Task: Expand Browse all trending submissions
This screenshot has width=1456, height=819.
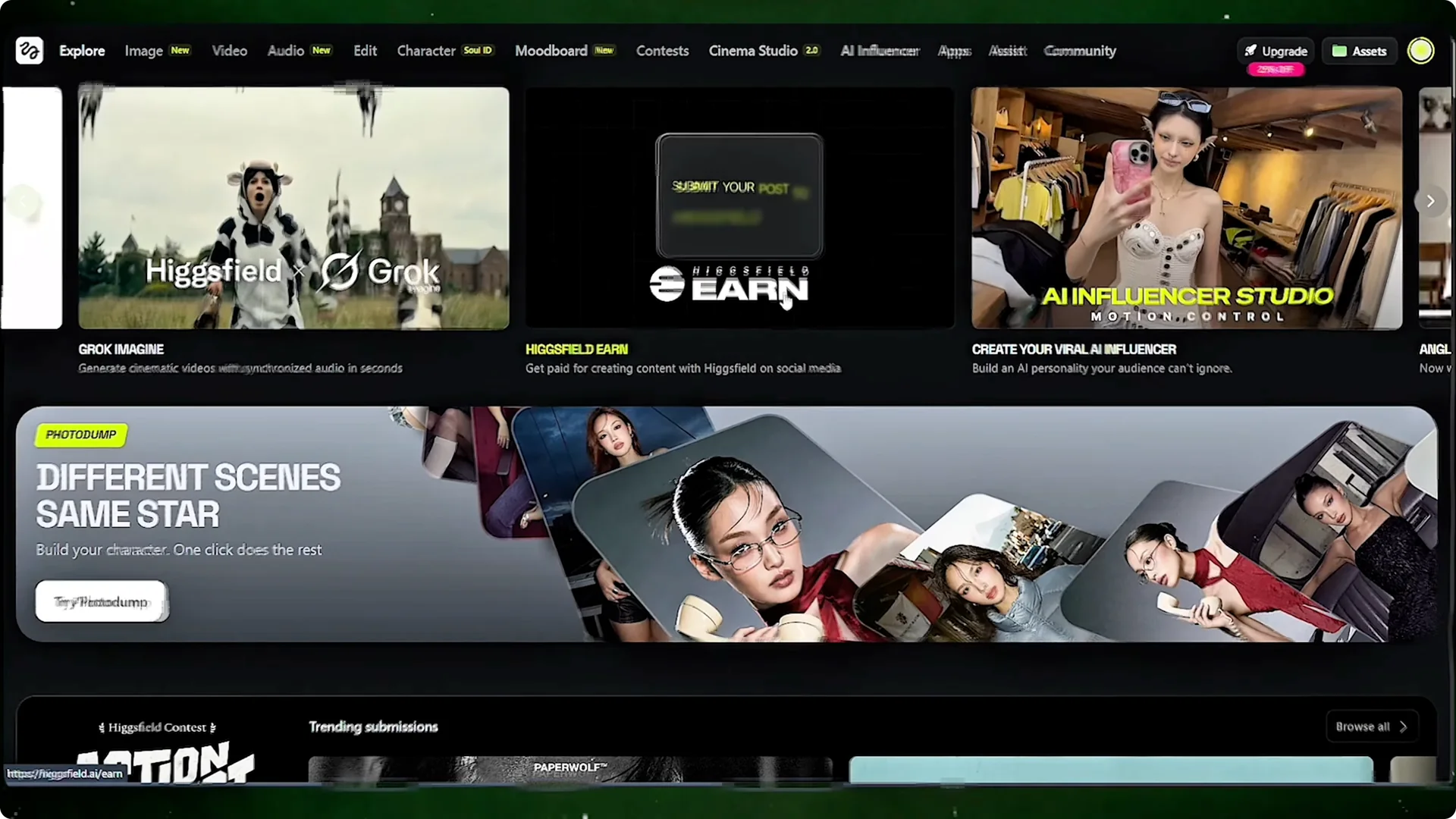Action: (x=1371, y=726)
